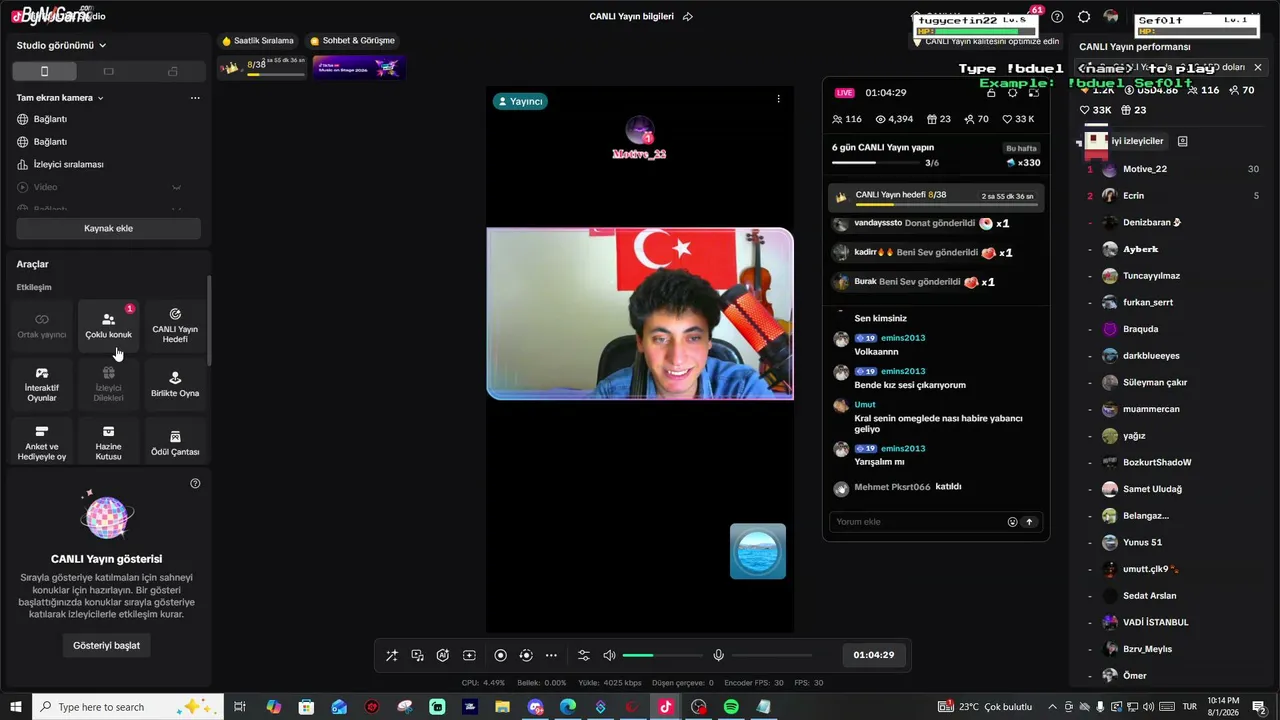Screen dimensions: 1280x720
Task: Open the CANLI Yayın Hedefi tool
Action: point(175,326)
